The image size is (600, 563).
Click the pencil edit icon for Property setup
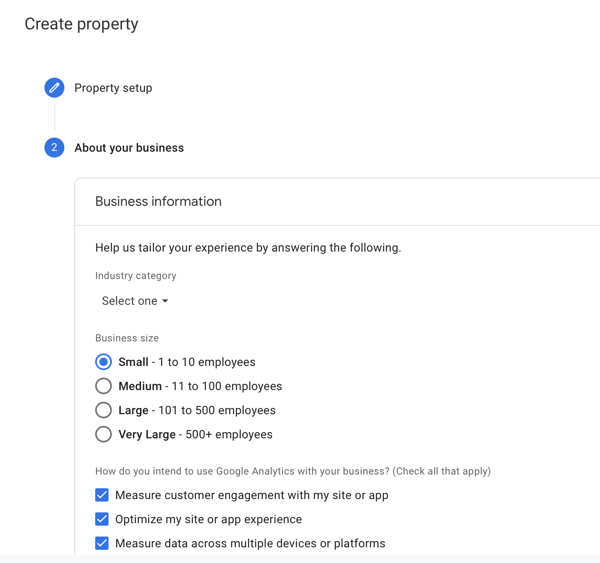(54, 88)
